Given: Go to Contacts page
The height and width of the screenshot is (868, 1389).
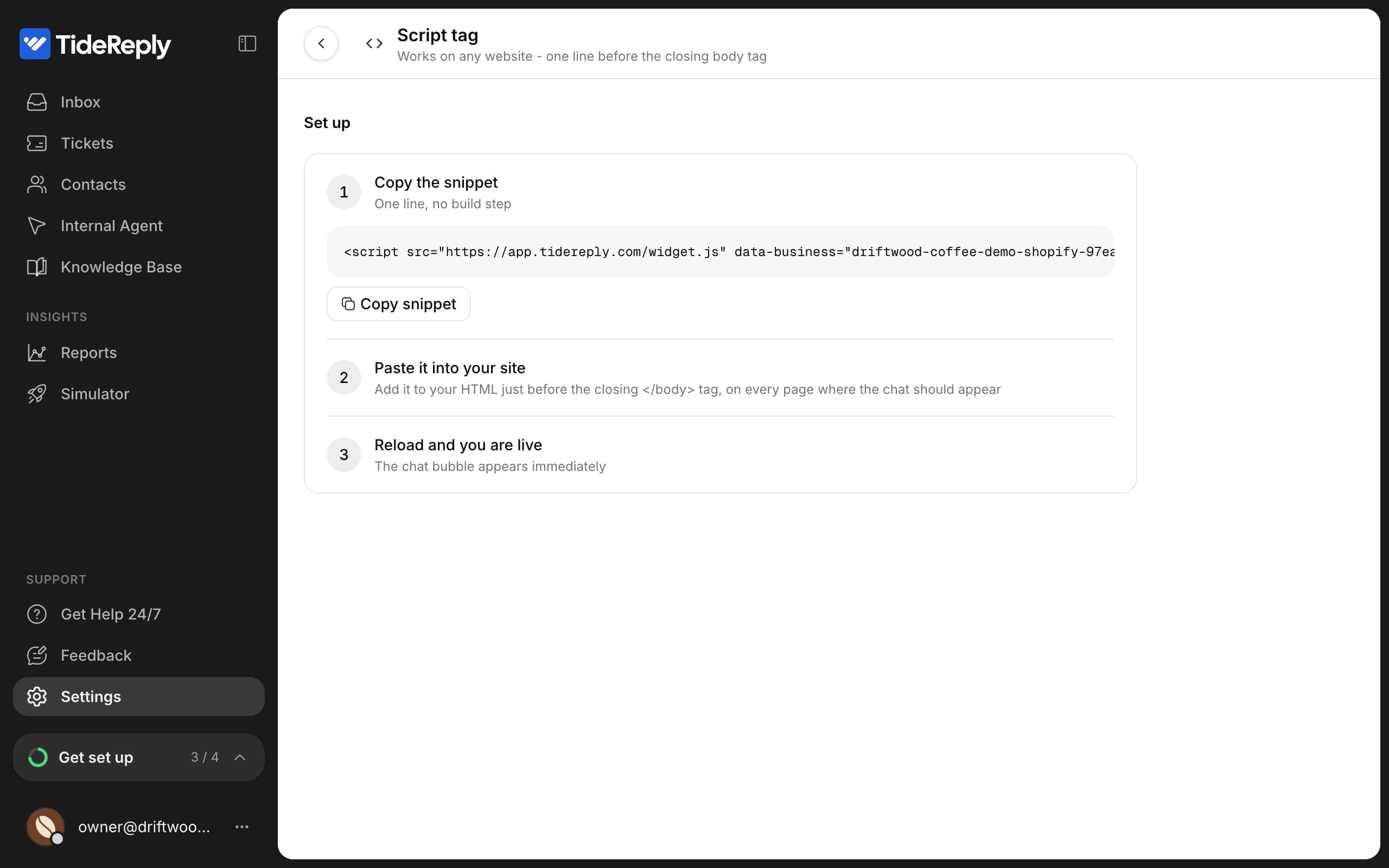Looking at the screenshot, I should tap(138, 185).
